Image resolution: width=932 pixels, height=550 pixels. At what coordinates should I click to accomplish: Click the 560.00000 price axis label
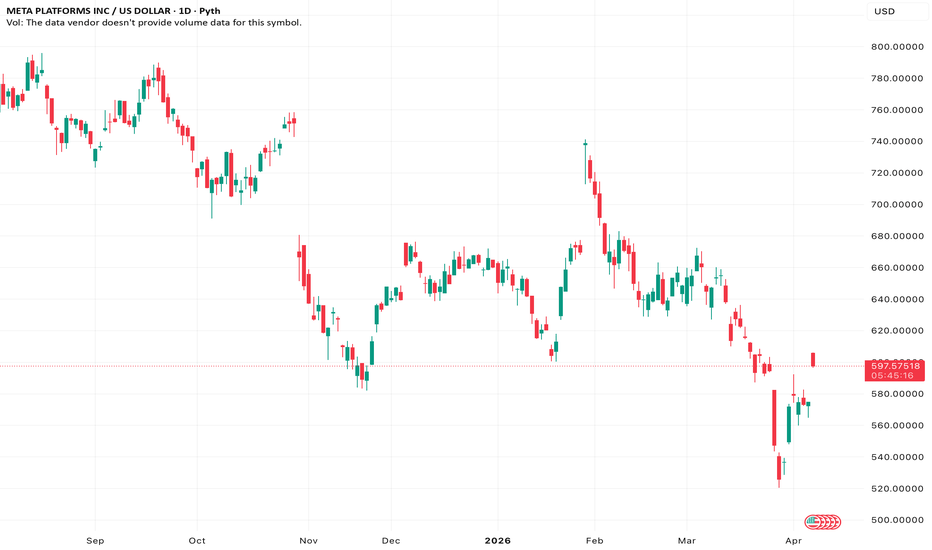[897, 425]
